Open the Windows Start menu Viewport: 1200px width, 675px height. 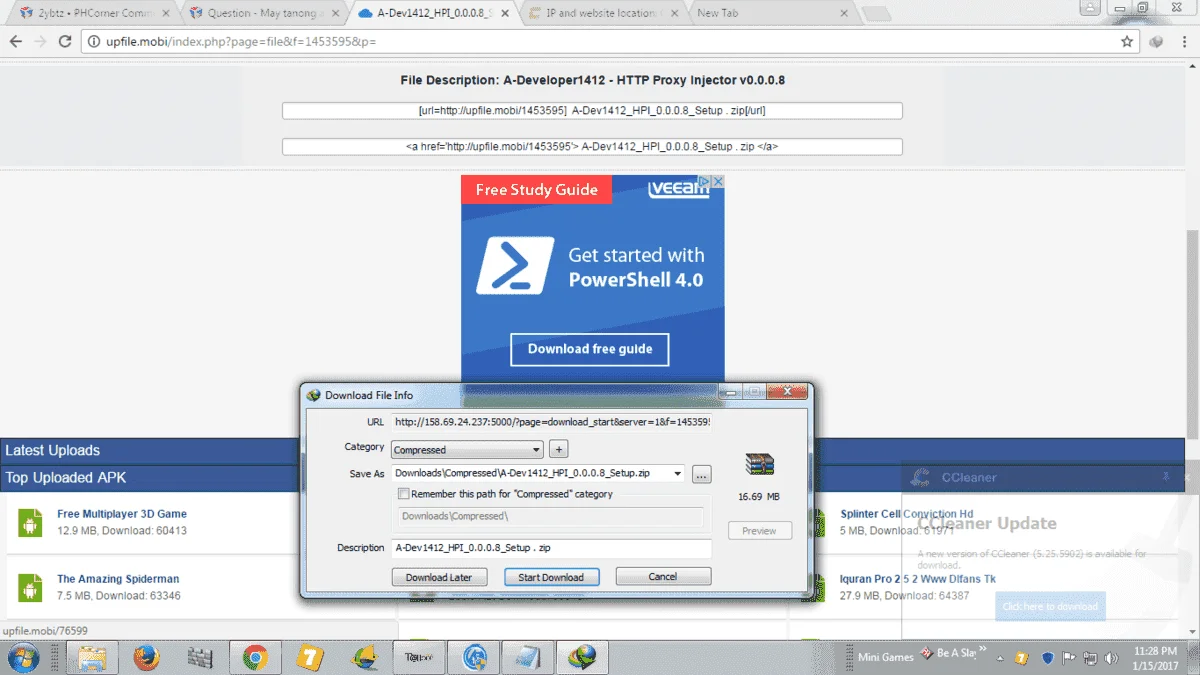tap(22, 658)
